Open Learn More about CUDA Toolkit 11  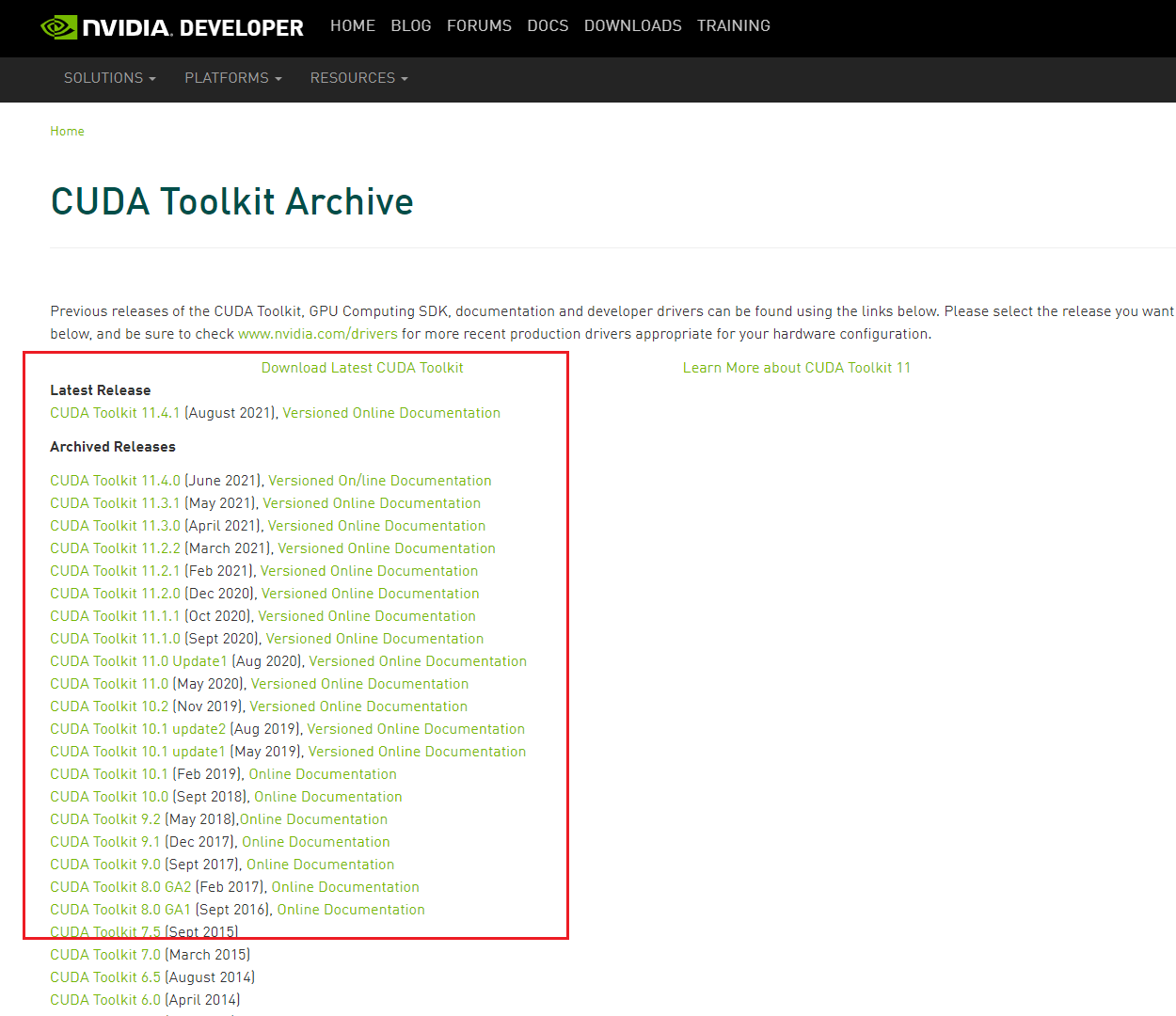tap(797, 368)
